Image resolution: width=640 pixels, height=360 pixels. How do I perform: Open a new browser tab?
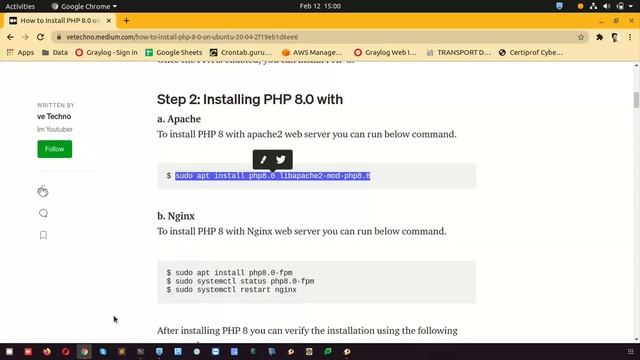tap(126, 20)
